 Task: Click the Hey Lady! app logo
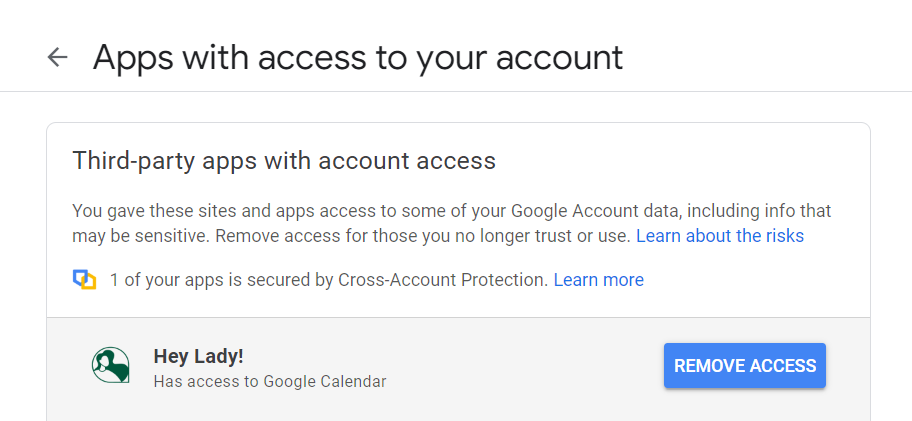coord(111,366)
